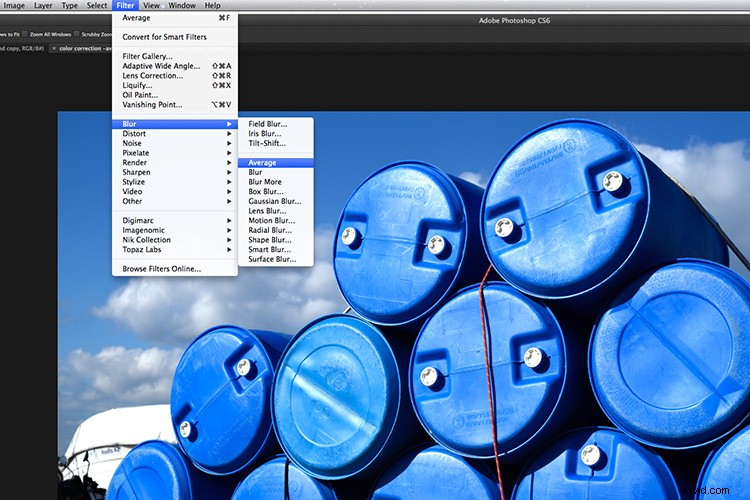Screen dimensions: 750x500
Task: Expand the Pixelate submenu
Action: pos(175,153)
